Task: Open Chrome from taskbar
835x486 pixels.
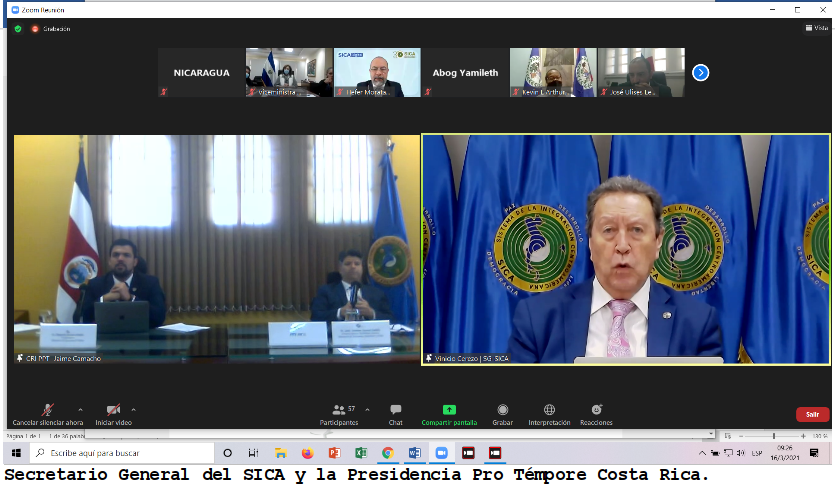Action: click(388, 453)
